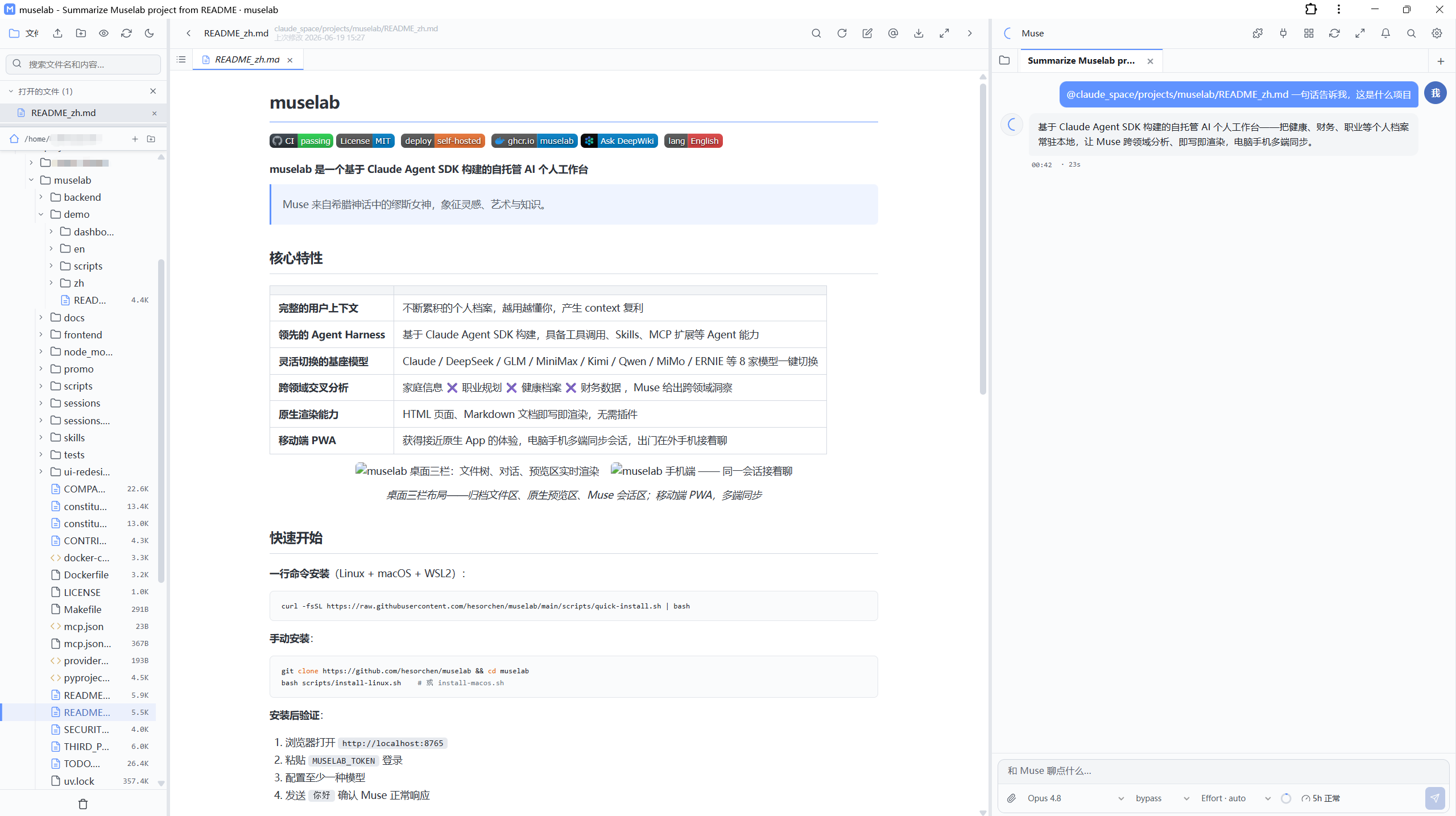Edit the document with the pencil icon

pos(867,33)
